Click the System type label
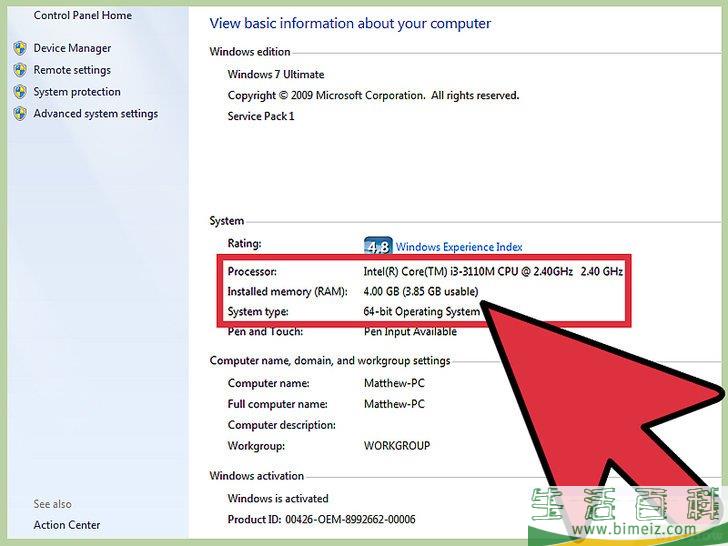 [258, 312]
